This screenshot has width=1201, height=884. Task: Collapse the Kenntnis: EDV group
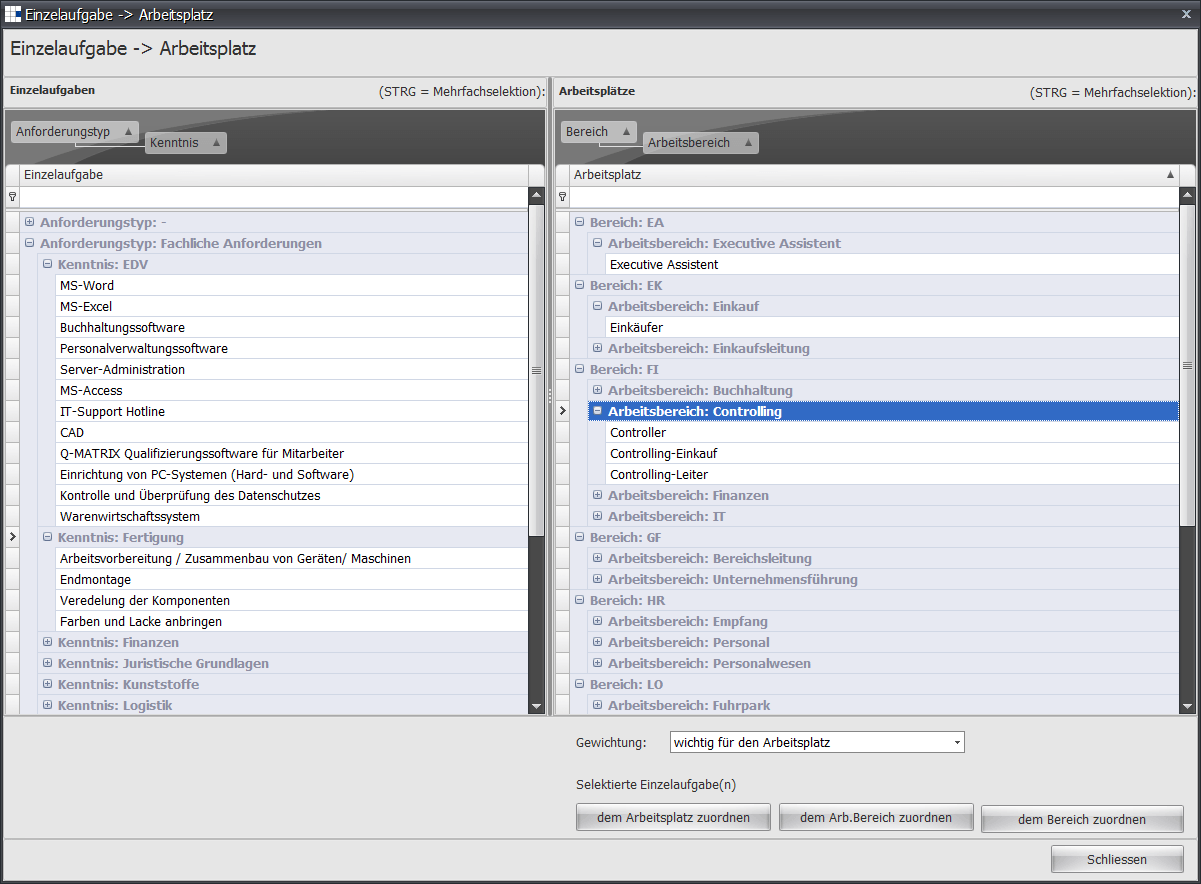click(48, 265)
